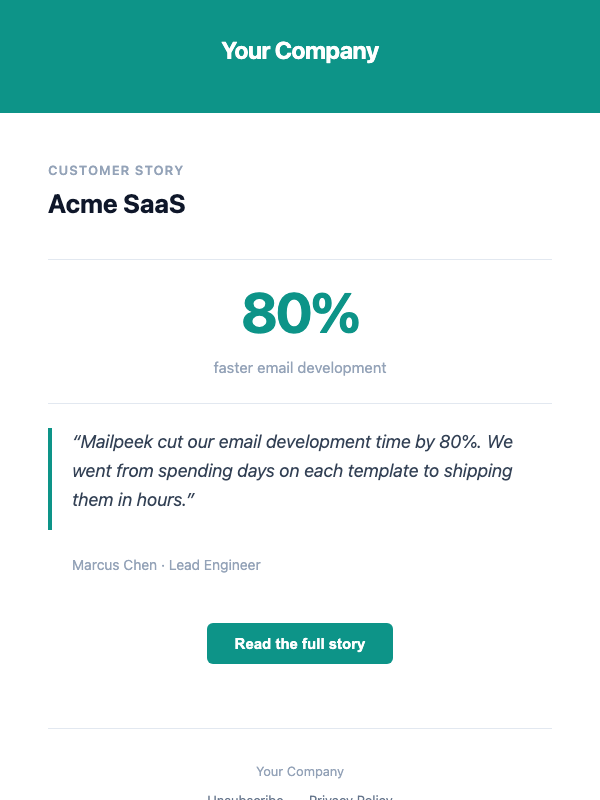Open the Privacy Policy link
Image resolution: width=600 pixels, height=800 pixels.
(350, 797)
